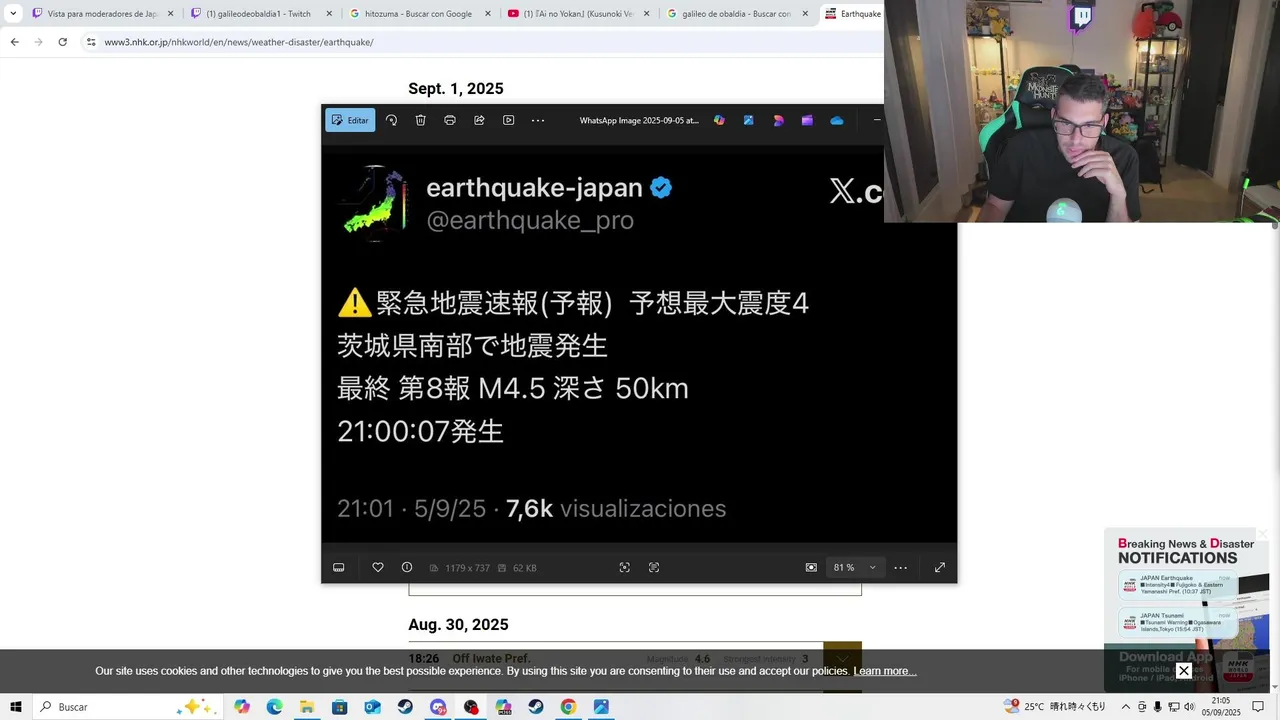Open more options in Photos bottom bar
Image resolution: width=1280 pixels, height=720 pixels.
901,567
